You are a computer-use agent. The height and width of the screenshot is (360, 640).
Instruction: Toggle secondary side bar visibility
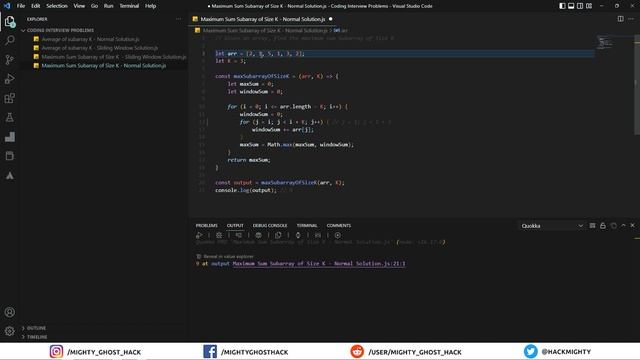(580, 6)
